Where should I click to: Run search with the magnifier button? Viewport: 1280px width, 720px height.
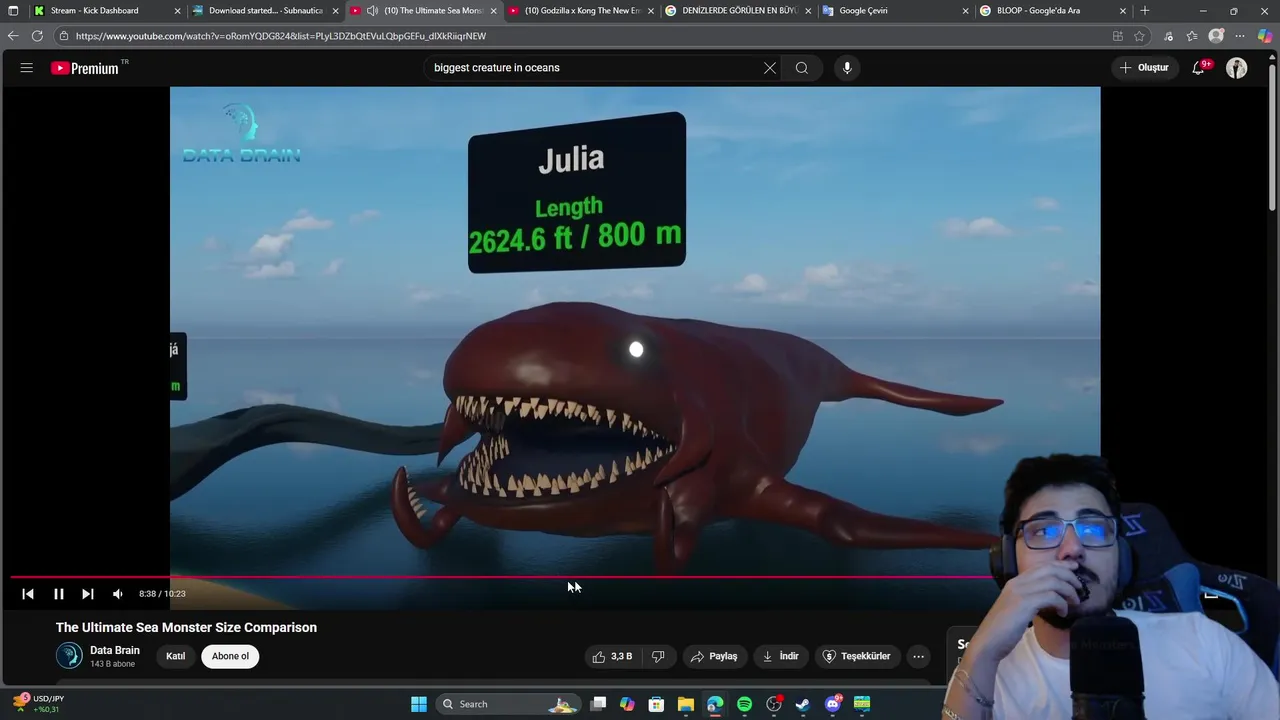click(x=802, y=68)
